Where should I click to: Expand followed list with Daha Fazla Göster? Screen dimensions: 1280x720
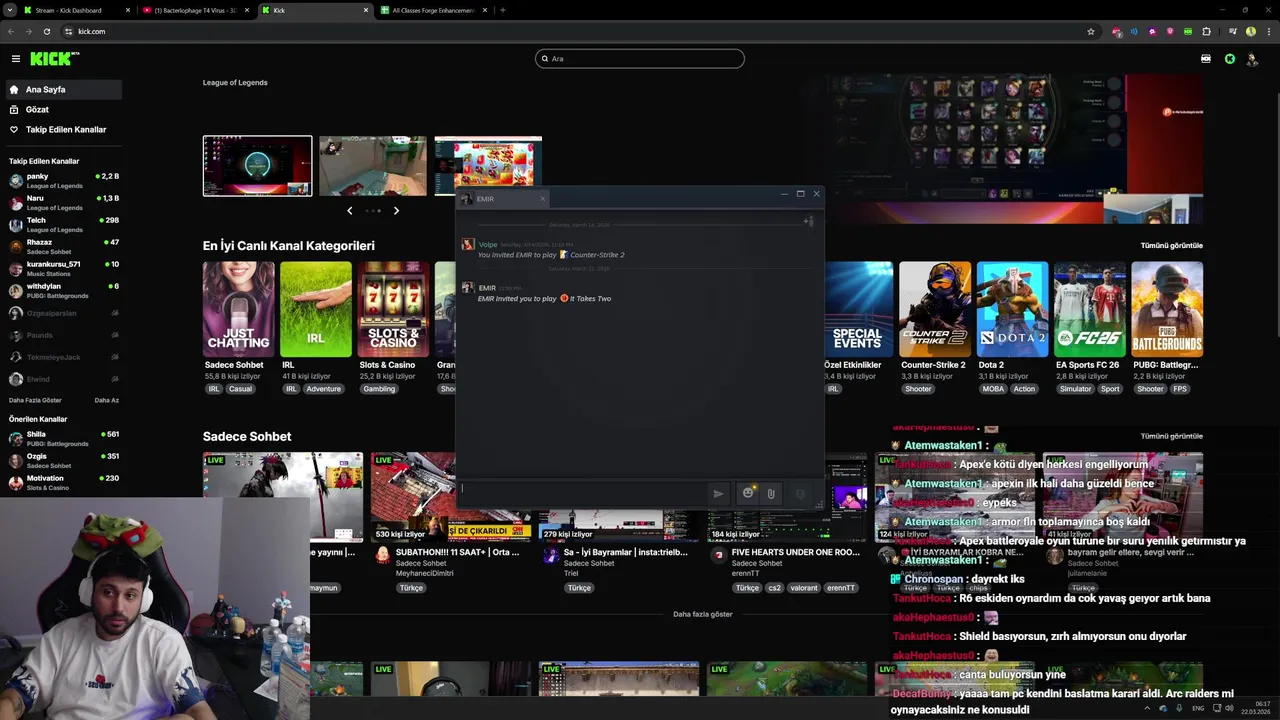coord(35,400)
